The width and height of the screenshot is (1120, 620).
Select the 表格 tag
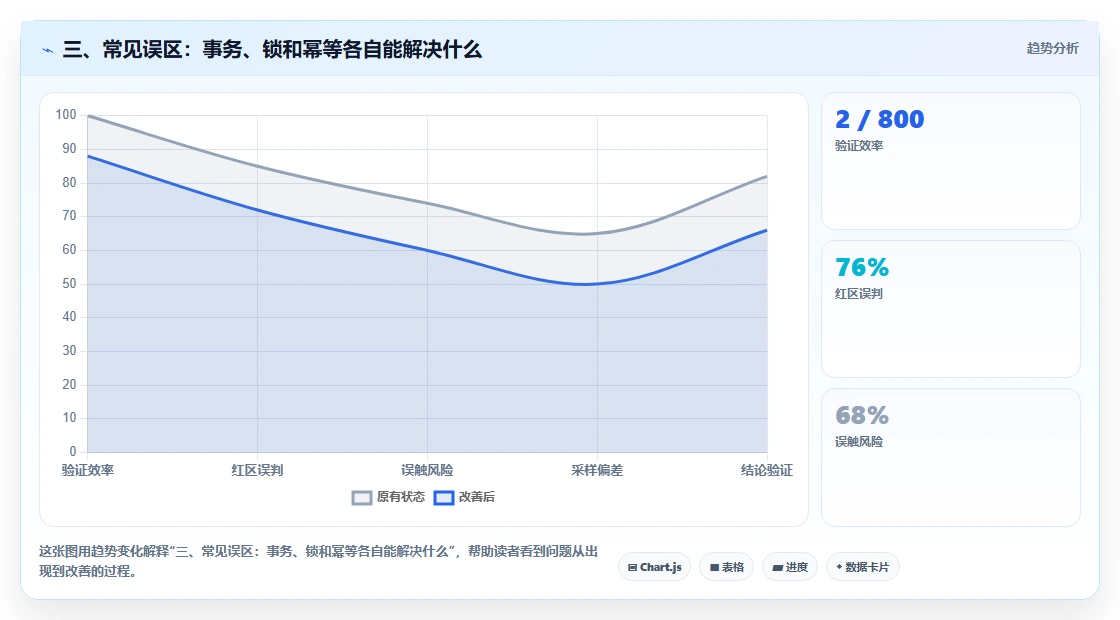[x=726, y=567]
